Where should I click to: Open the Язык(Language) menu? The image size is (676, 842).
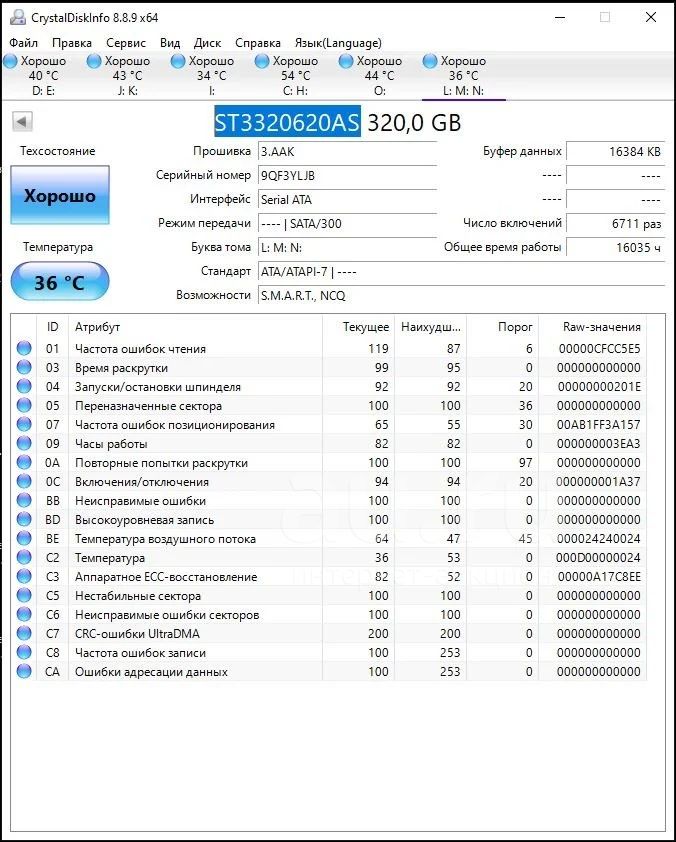pos(338,43)
